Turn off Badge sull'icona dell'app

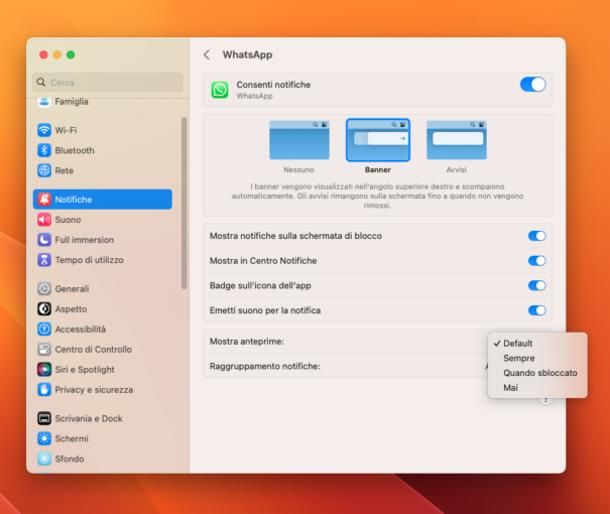[x=537, y=286]
